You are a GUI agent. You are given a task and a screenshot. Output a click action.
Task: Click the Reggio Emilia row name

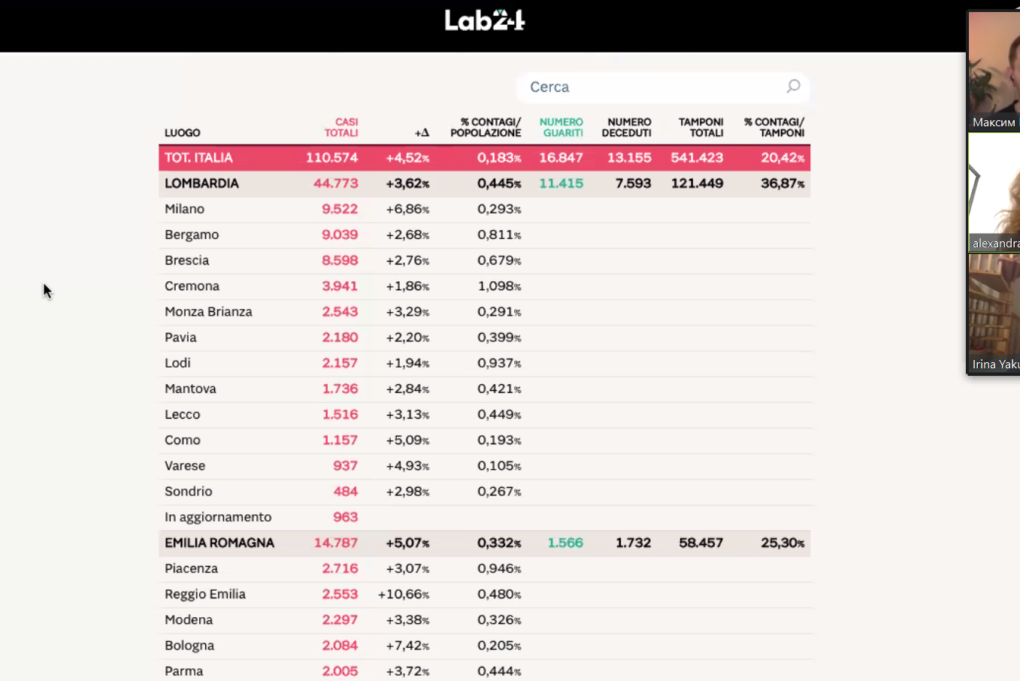point(205,594)
